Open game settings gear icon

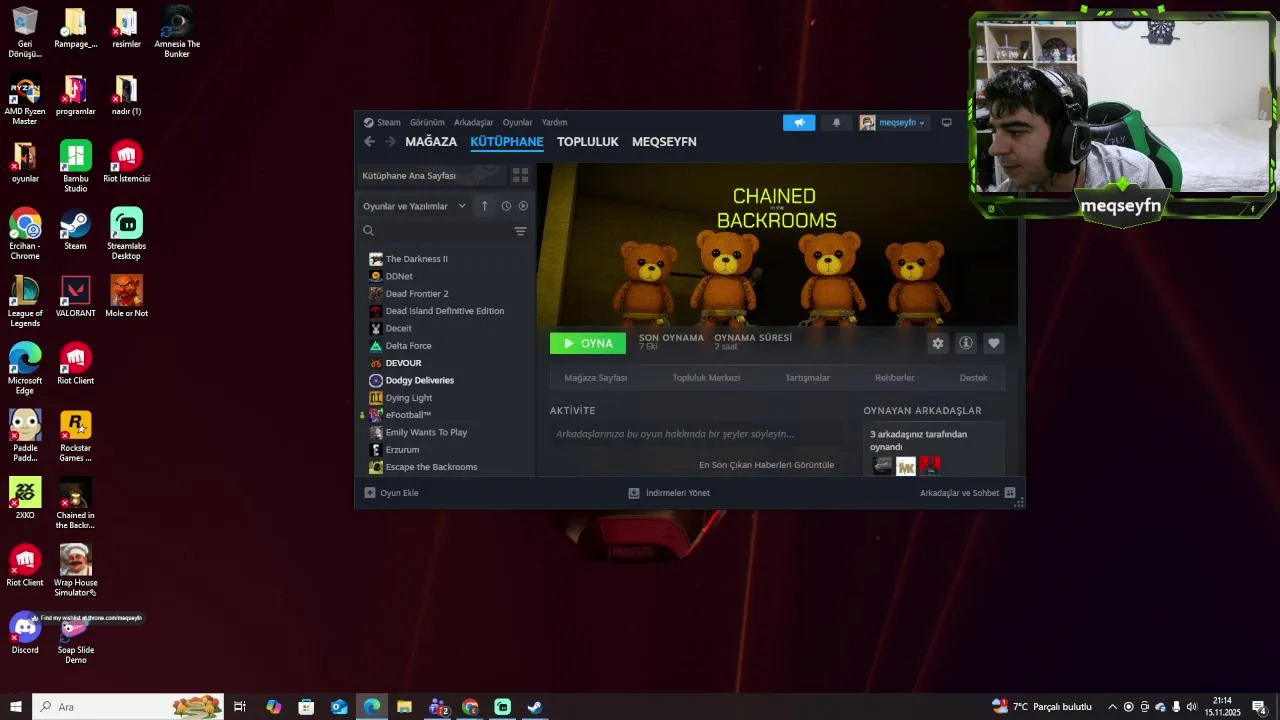tap(938, 343)
